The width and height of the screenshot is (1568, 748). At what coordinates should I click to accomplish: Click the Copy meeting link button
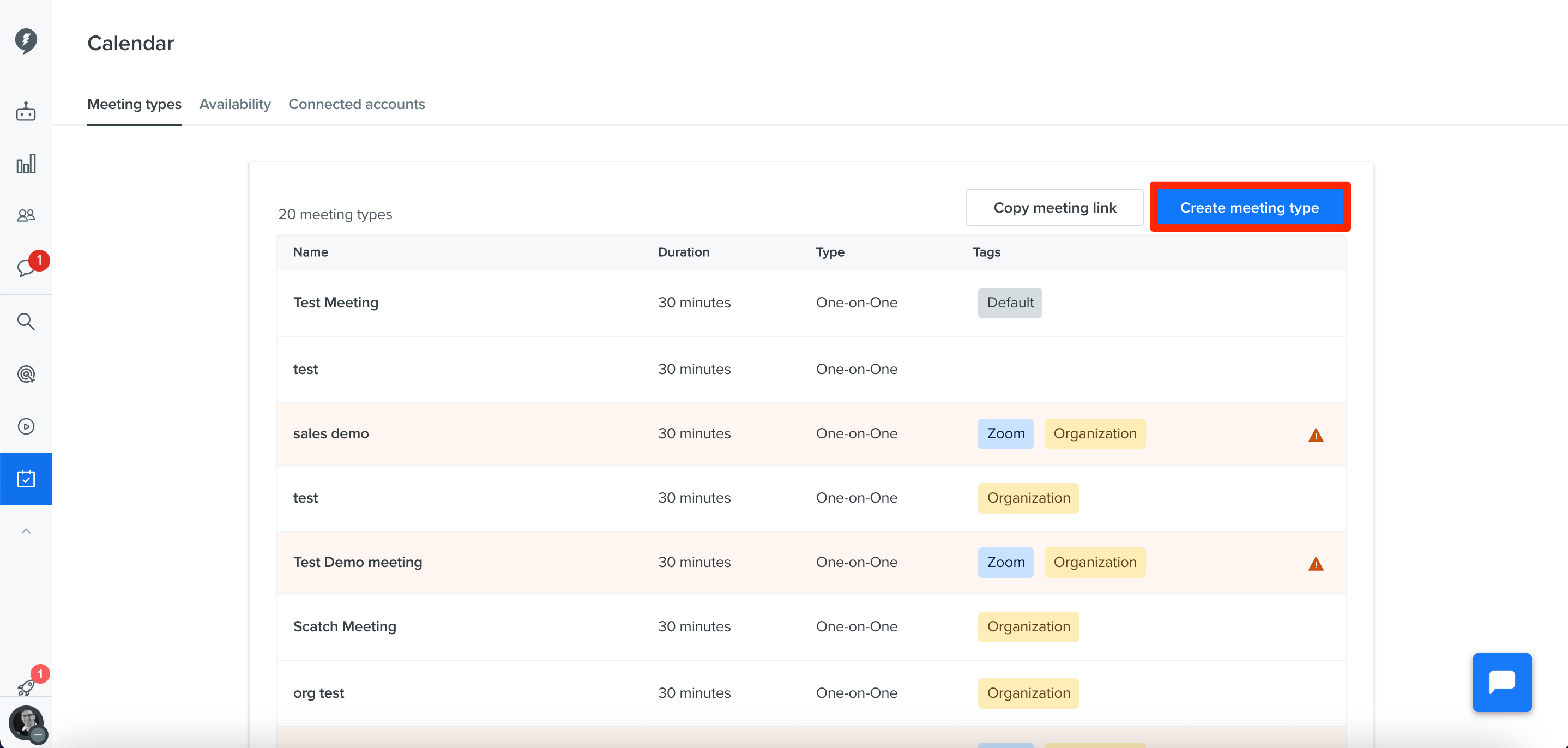[1054, 208]
